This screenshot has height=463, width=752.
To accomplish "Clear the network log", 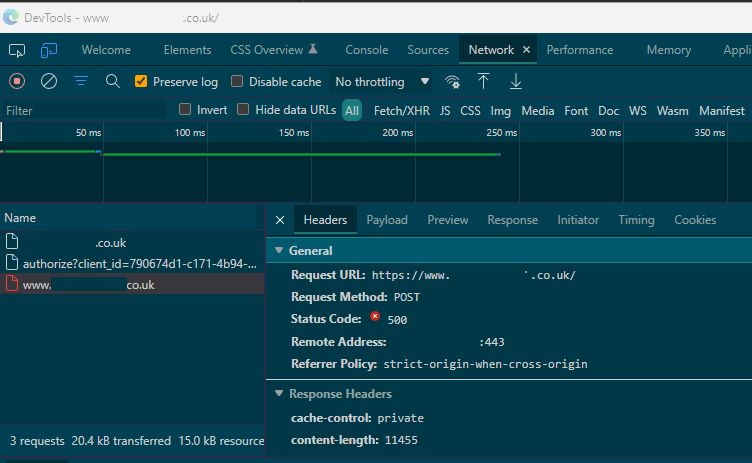I will pos(48,82).
